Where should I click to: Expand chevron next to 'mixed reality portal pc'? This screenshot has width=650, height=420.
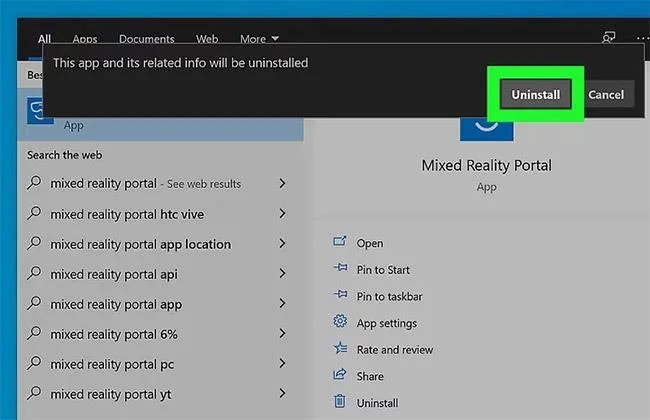click(282, 363)
